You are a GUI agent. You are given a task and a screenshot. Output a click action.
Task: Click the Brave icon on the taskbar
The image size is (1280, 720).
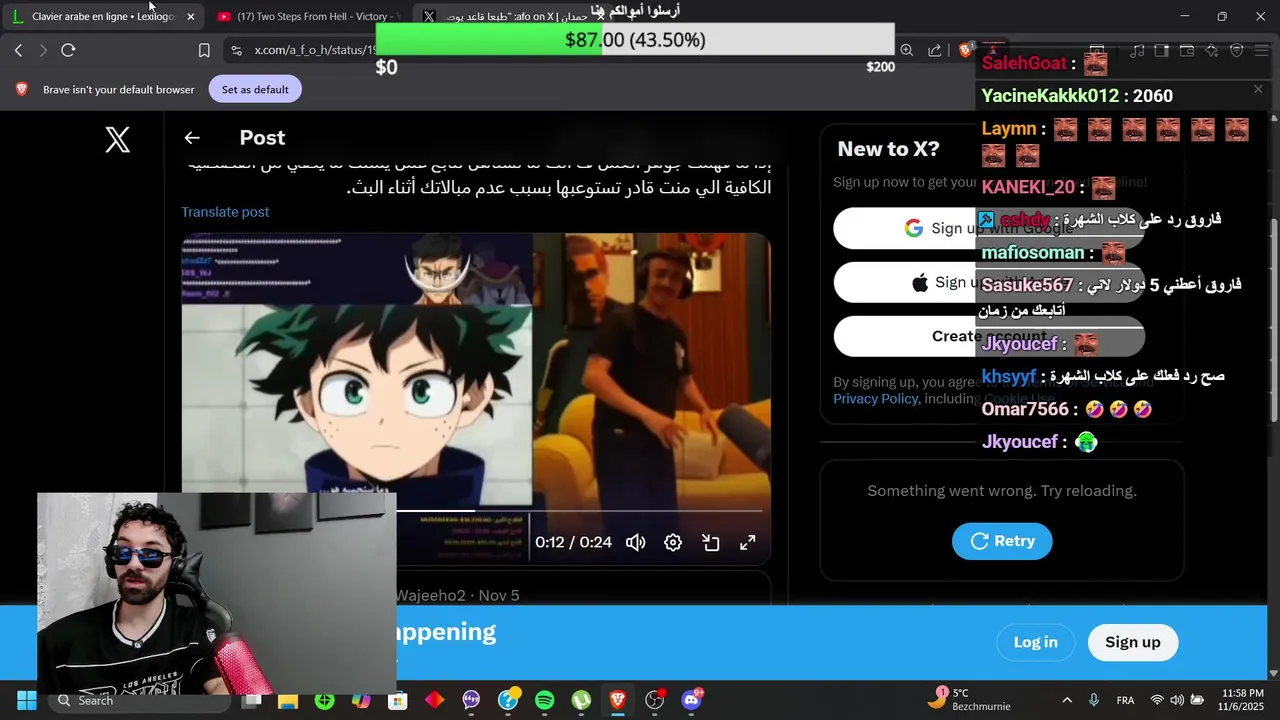pyautogui.click(x=618, y=700)
